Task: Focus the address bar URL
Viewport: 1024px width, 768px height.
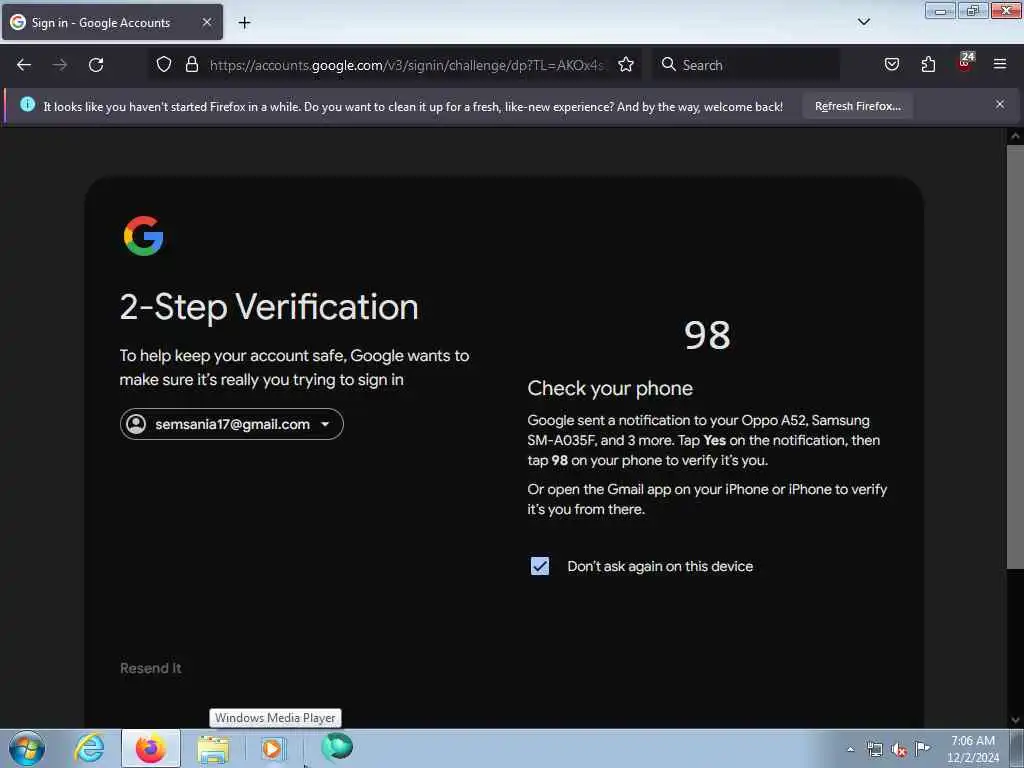Action: pyautogui.click(x=406, y=65)
